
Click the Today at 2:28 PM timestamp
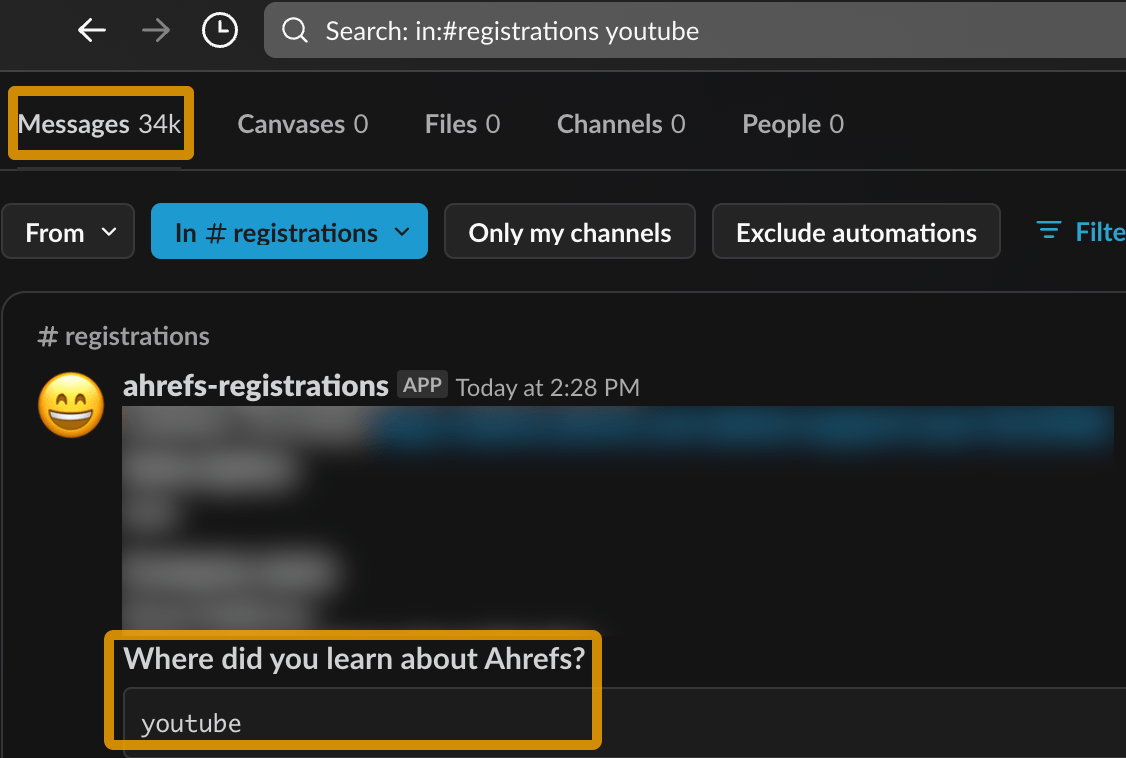click(547, 388)
